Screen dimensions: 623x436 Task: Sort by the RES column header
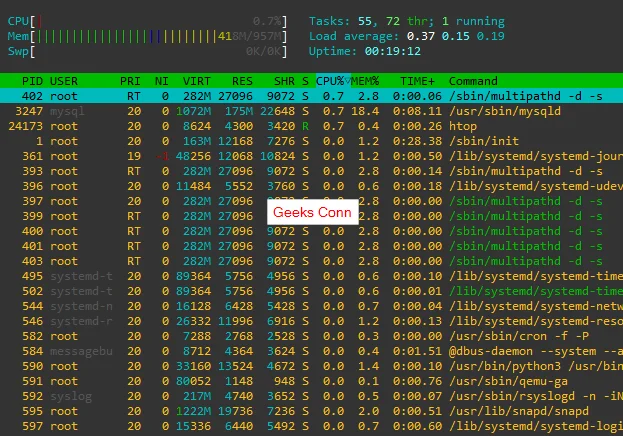click(242, 81)
